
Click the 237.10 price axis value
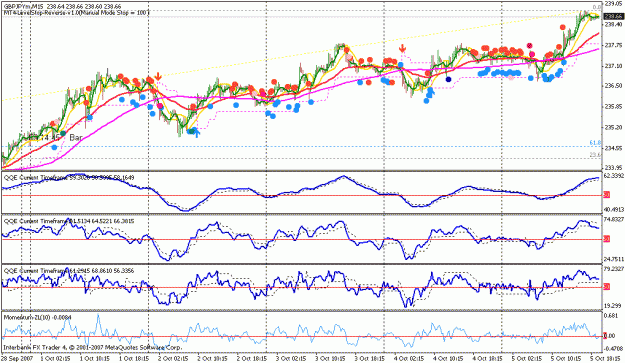(614, 65)
